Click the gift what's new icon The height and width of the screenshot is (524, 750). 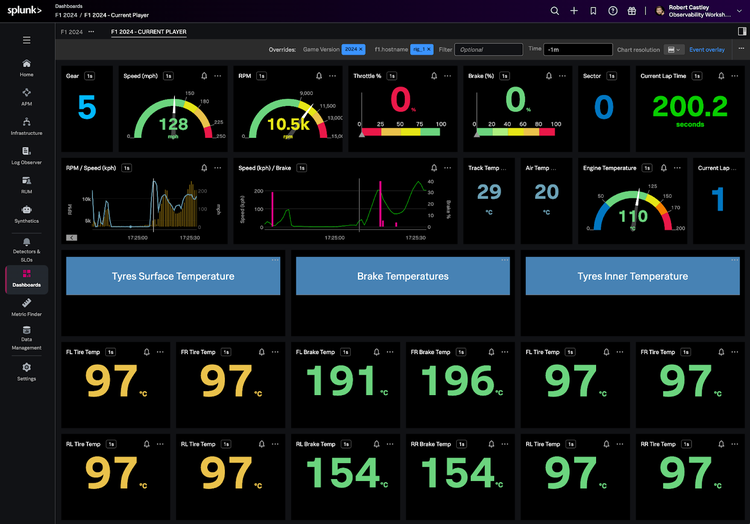point(631,11)
